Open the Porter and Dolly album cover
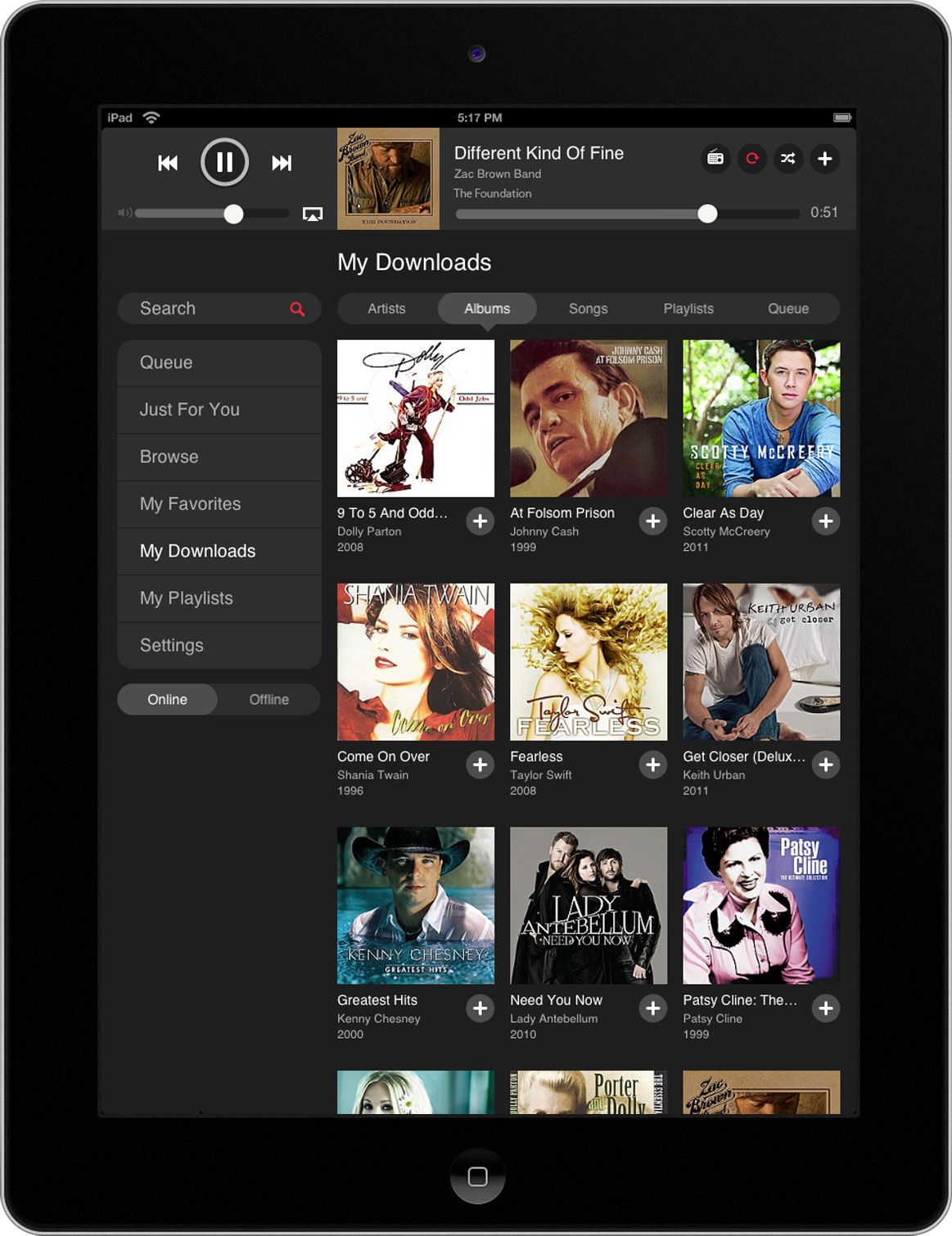952x1236 pixels. [589, 1092]
